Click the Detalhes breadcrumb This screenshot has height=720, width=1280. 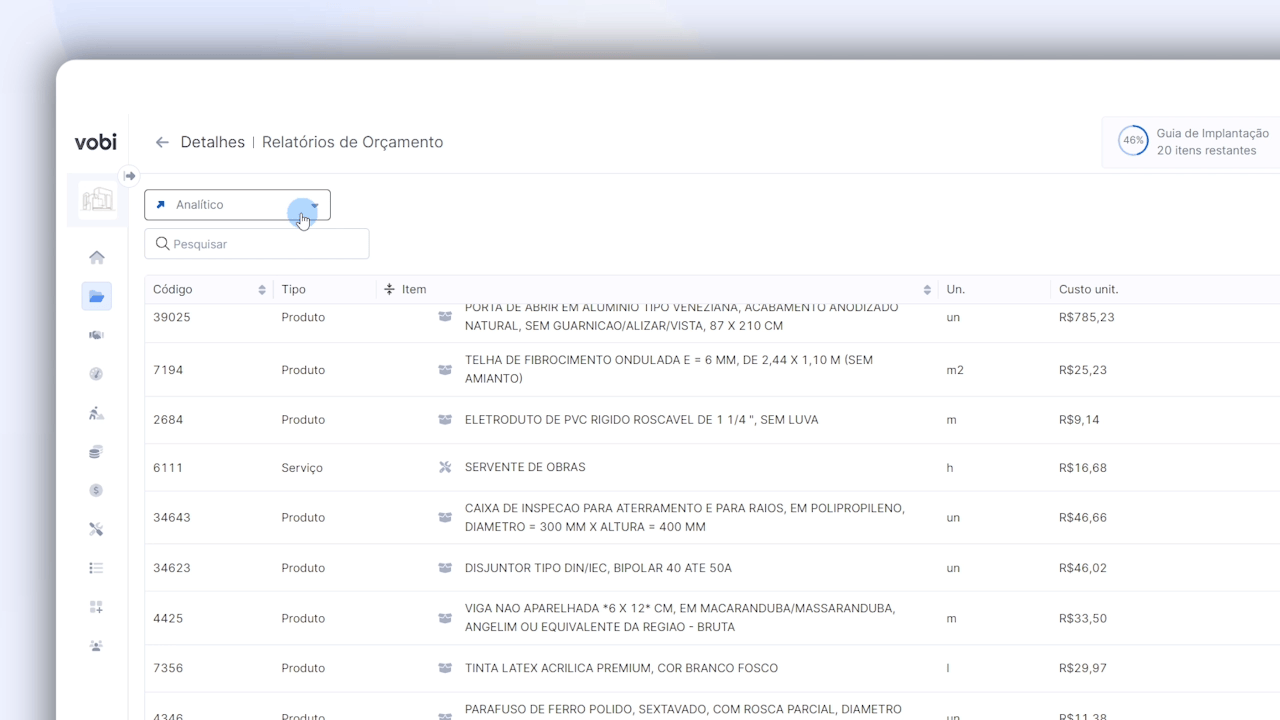click(x=212, y=142)
